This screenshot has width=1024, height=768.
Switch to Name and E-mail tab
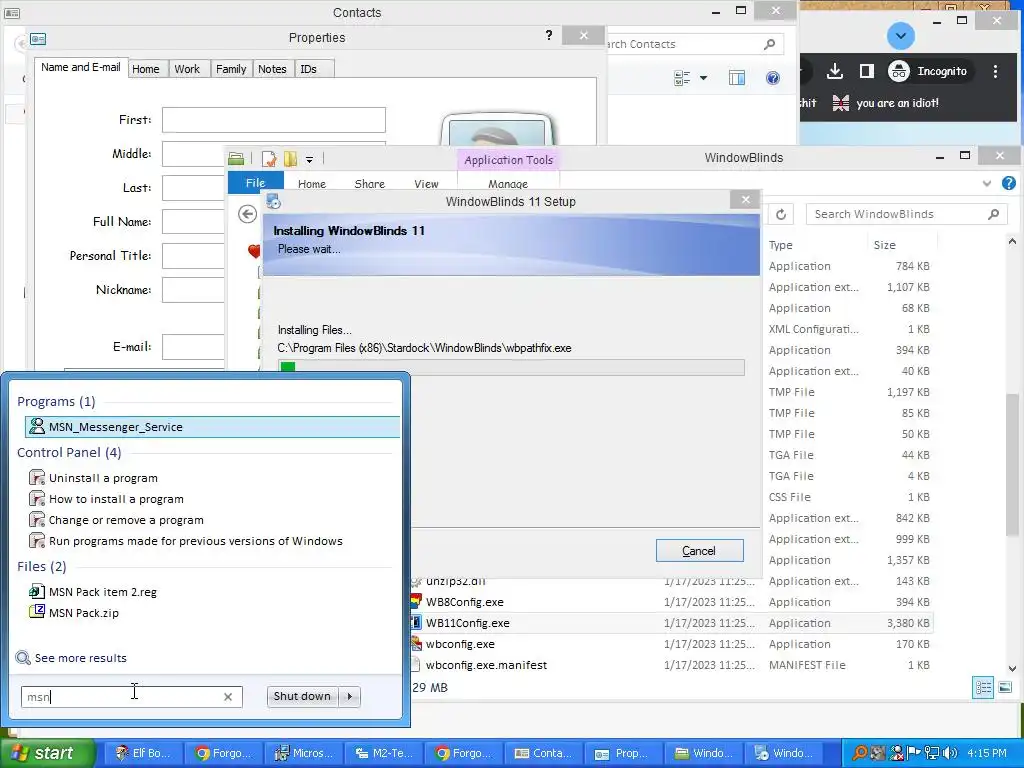(x=80, y=67)
